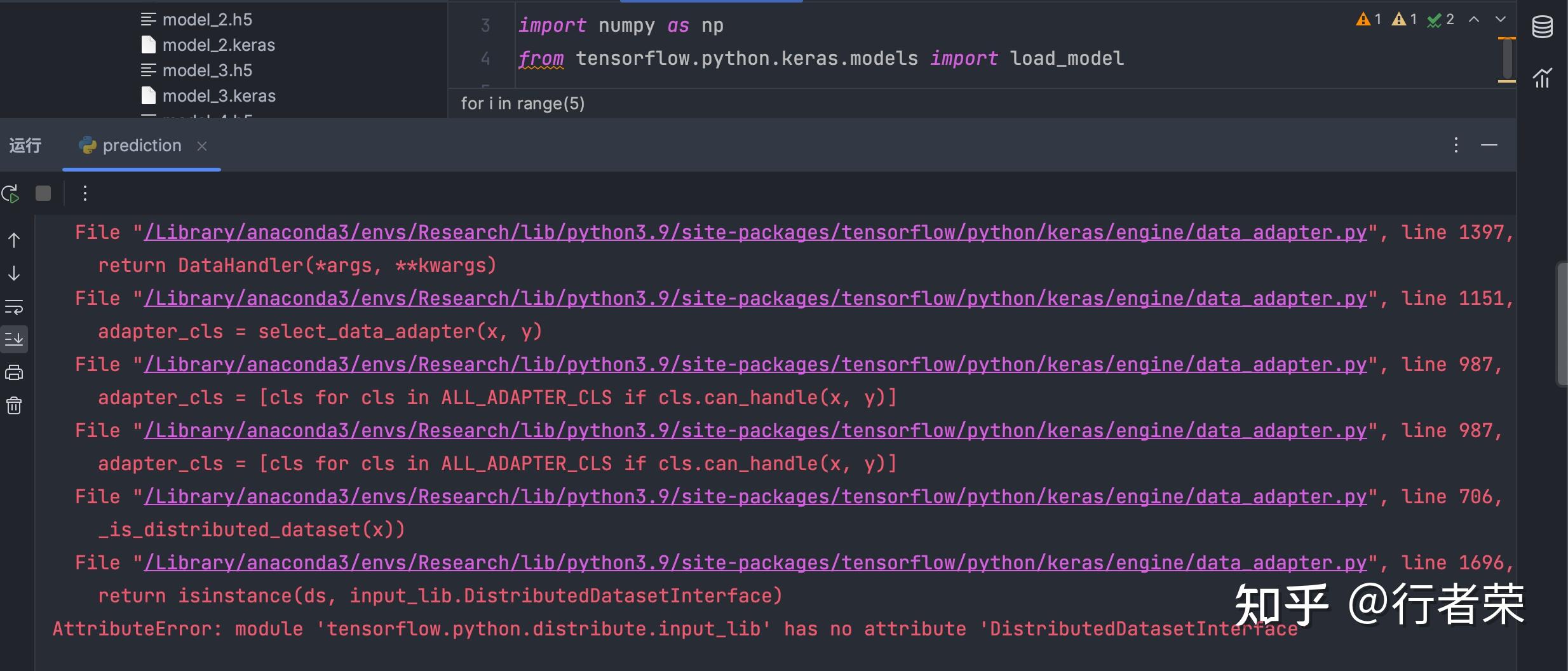Open the SciView tool window icon
Screen dimensions: 1568x671
point(1543,78)
